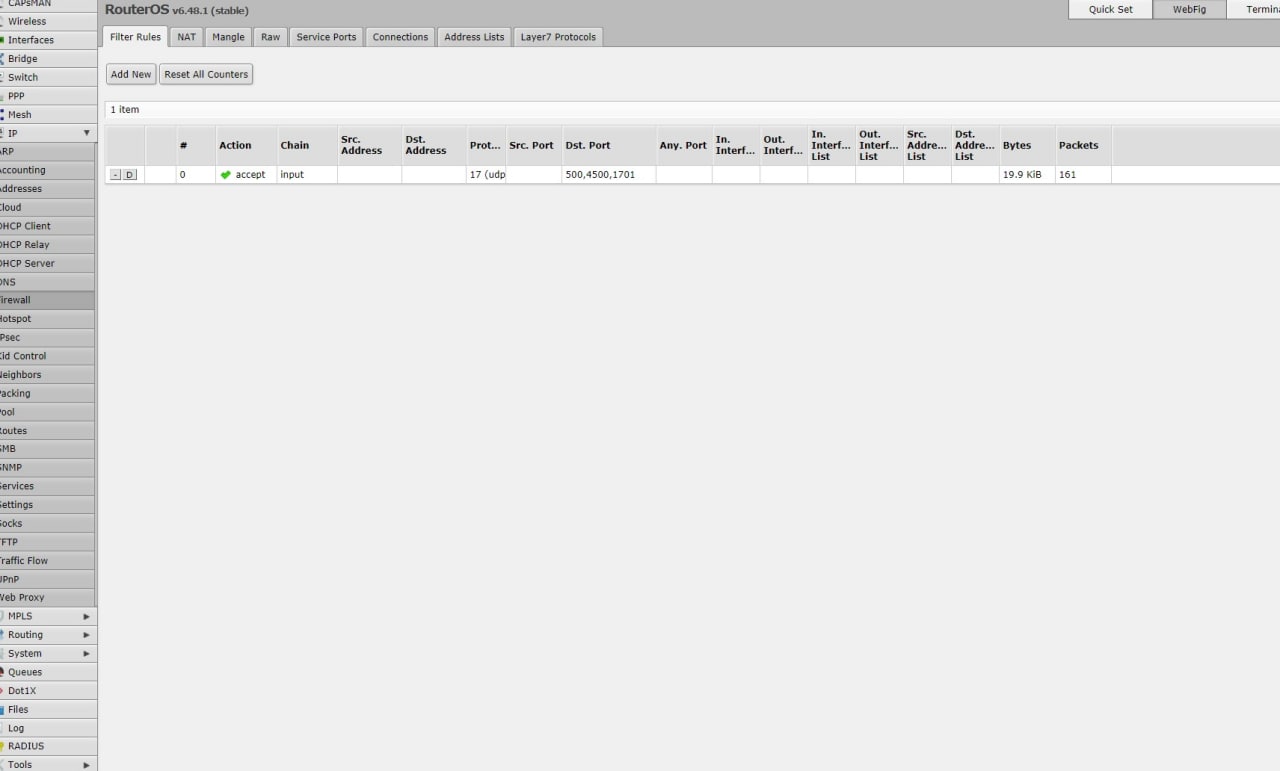
Task: Expand the System submenu
Action: point(86,654)
